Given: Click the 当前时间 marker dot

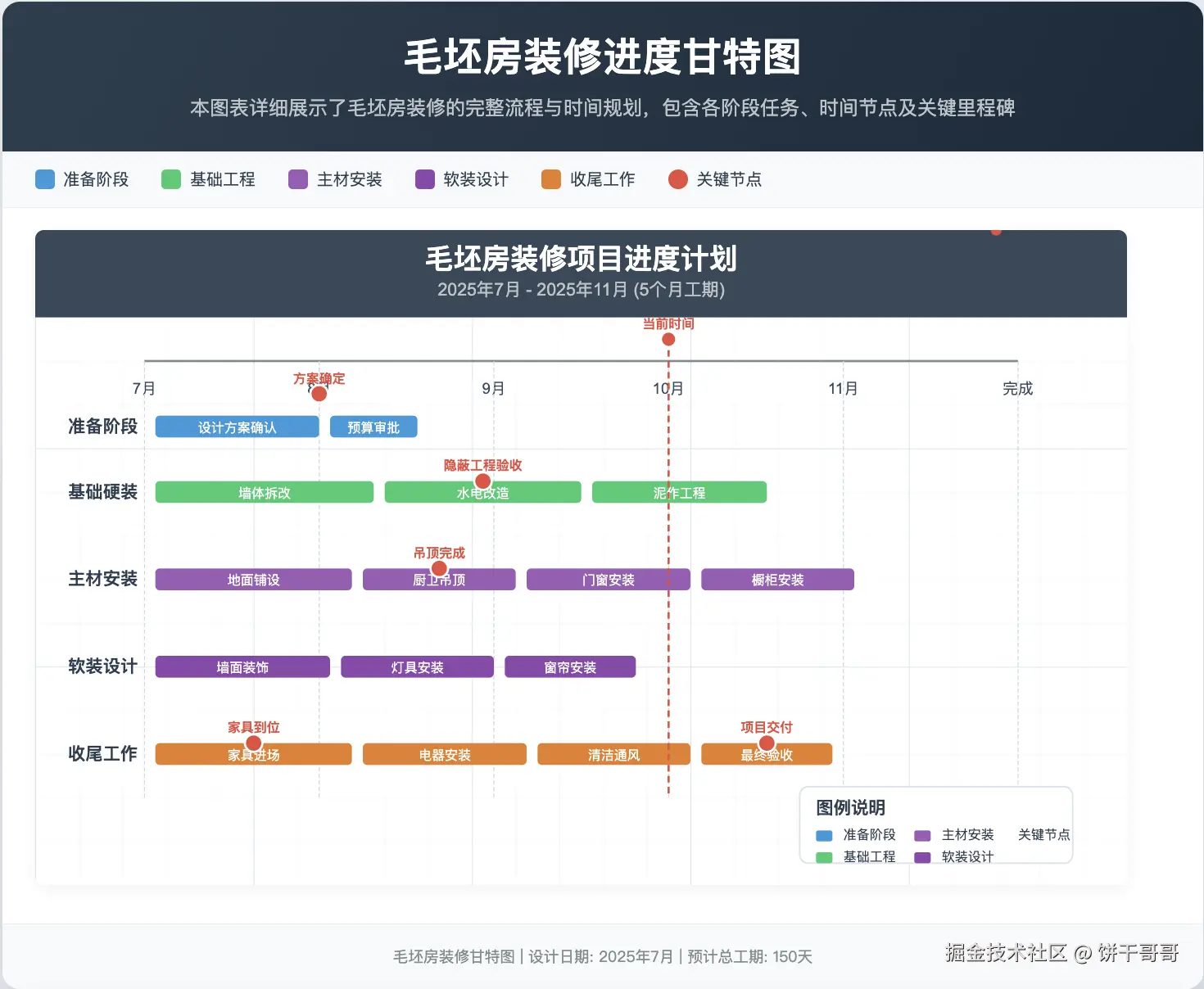Looking at the screenshot, I should coord(668,339).
